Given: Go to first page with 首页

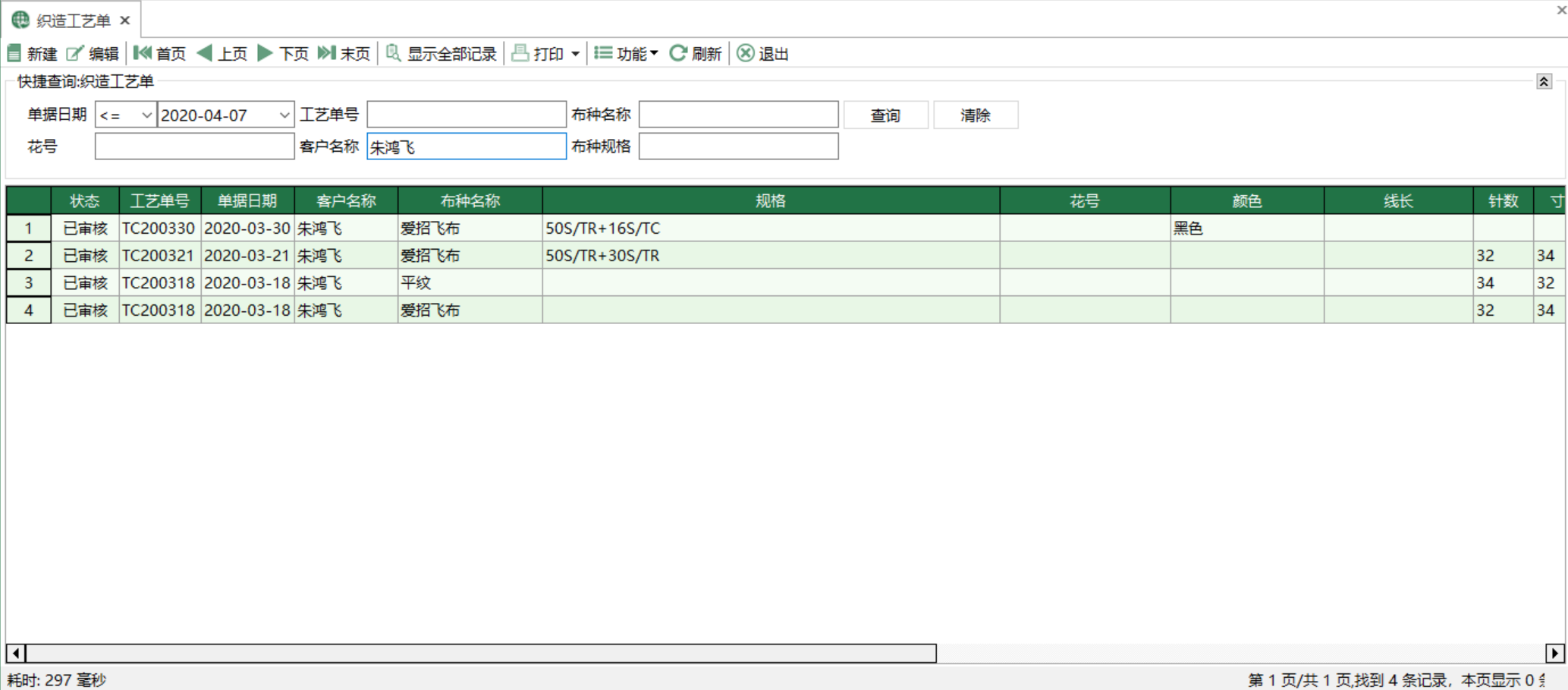Looking at the screenshot, I should [x=159, y=53].
